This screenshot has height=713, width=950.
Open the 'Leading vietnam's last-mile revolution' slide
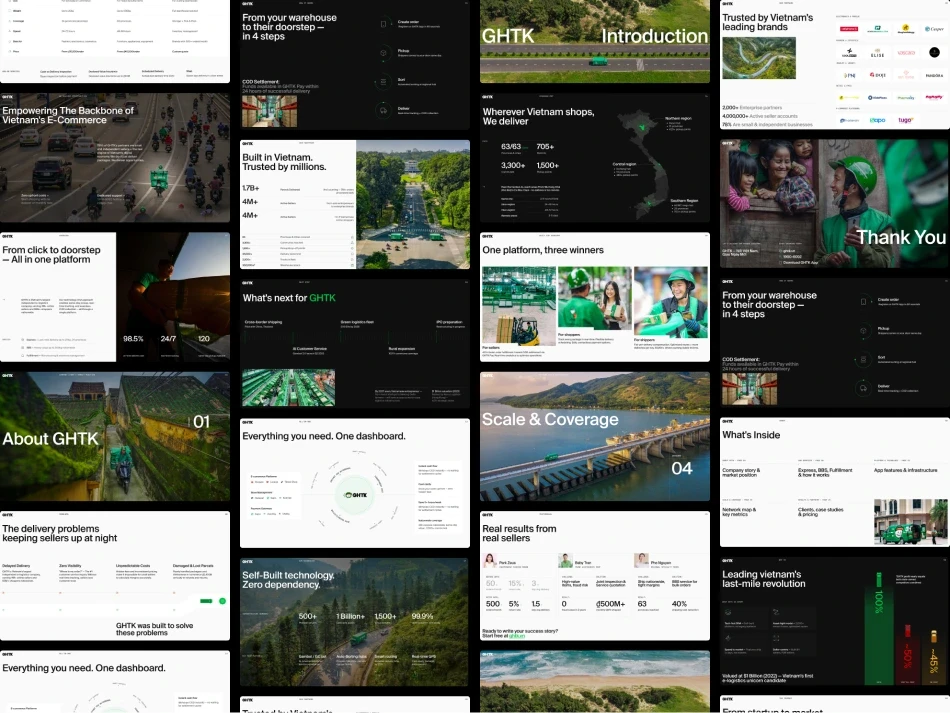[x=835, y=622]
